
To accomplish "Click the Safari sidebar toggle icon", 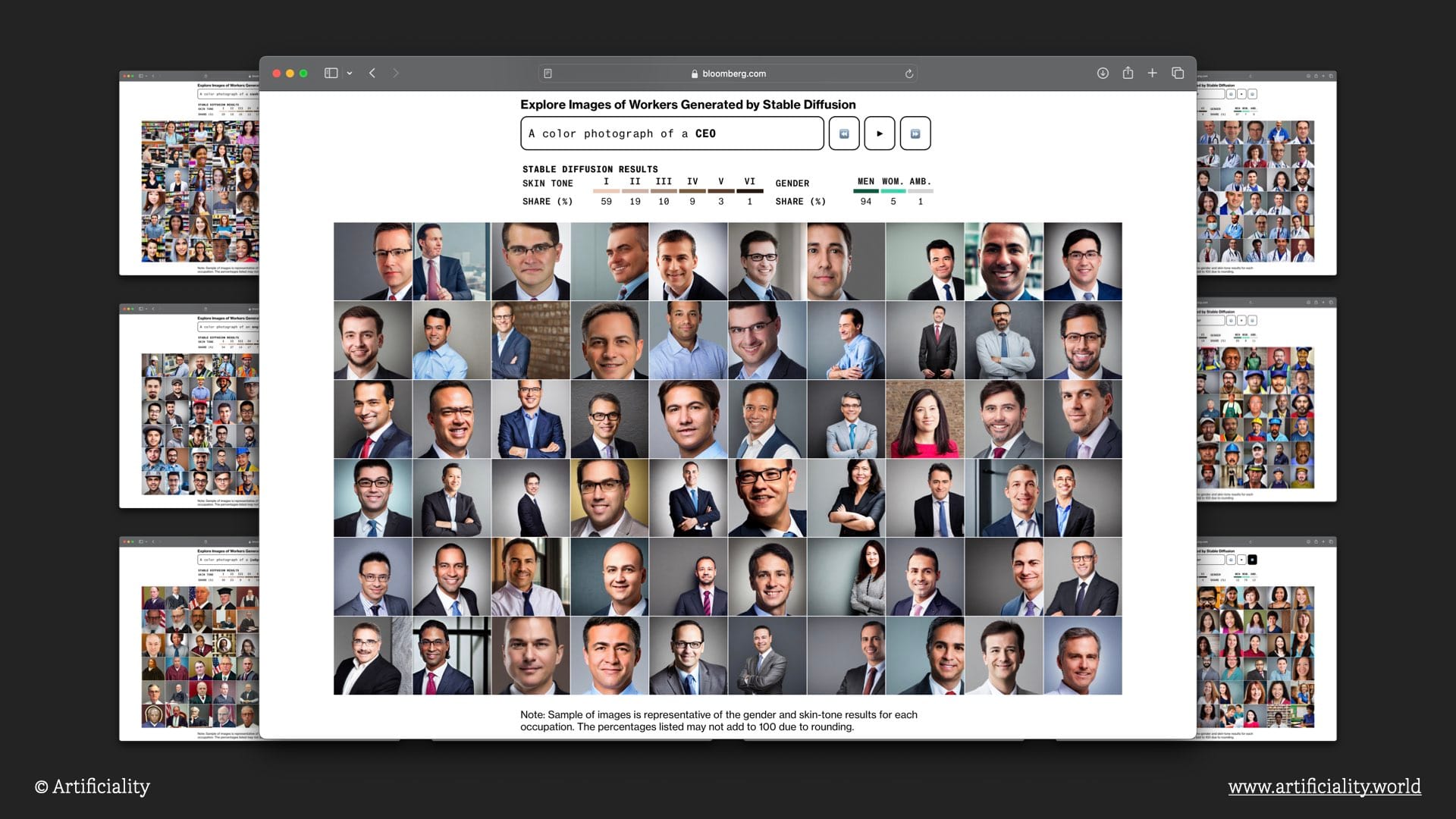I will point(331,74).
